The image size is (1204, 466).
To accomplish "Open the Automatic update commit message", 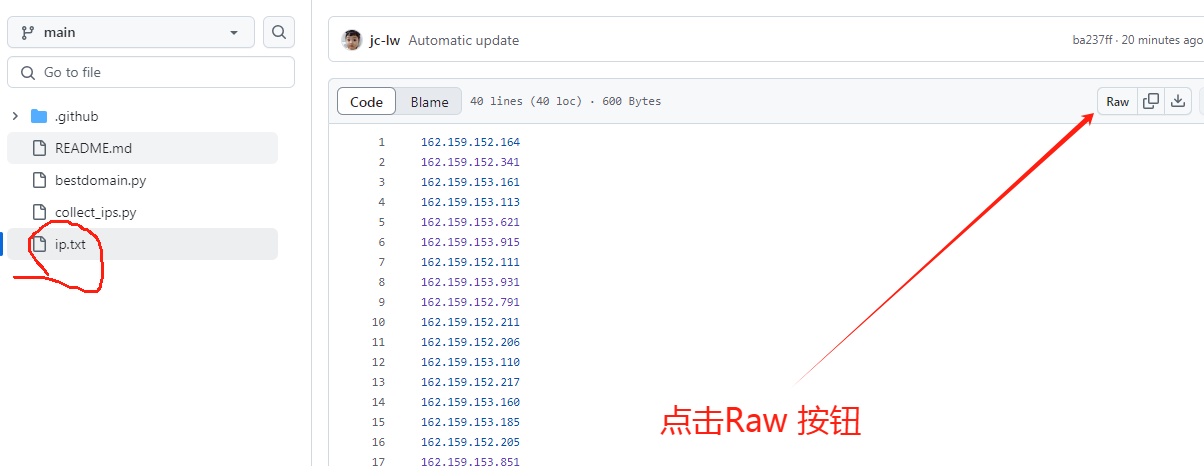I will point(463,41).
